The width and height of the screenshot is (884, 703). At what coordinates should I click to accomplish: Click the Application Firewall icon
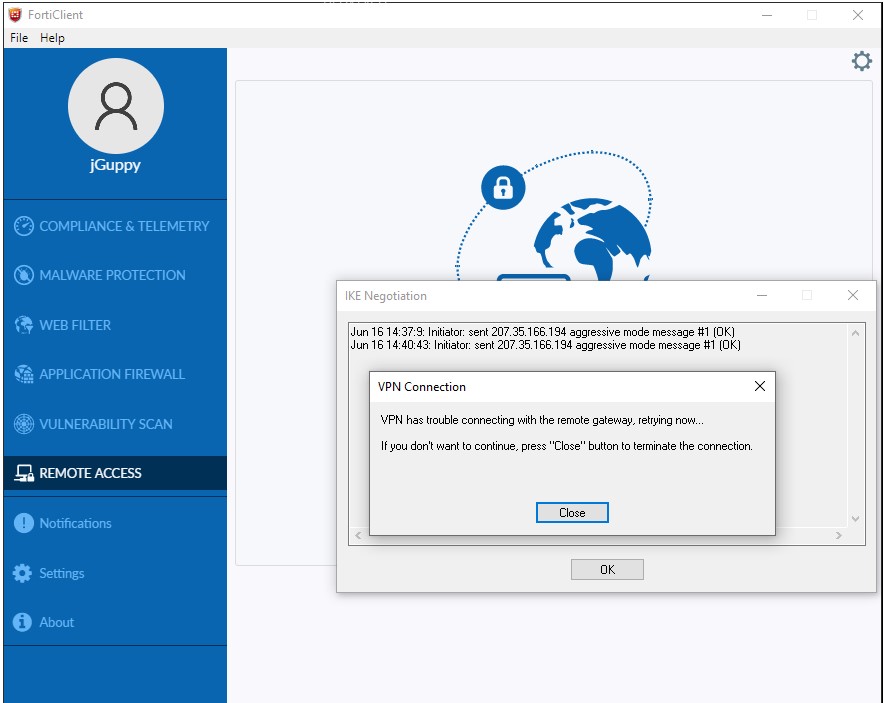click(24, 374)
